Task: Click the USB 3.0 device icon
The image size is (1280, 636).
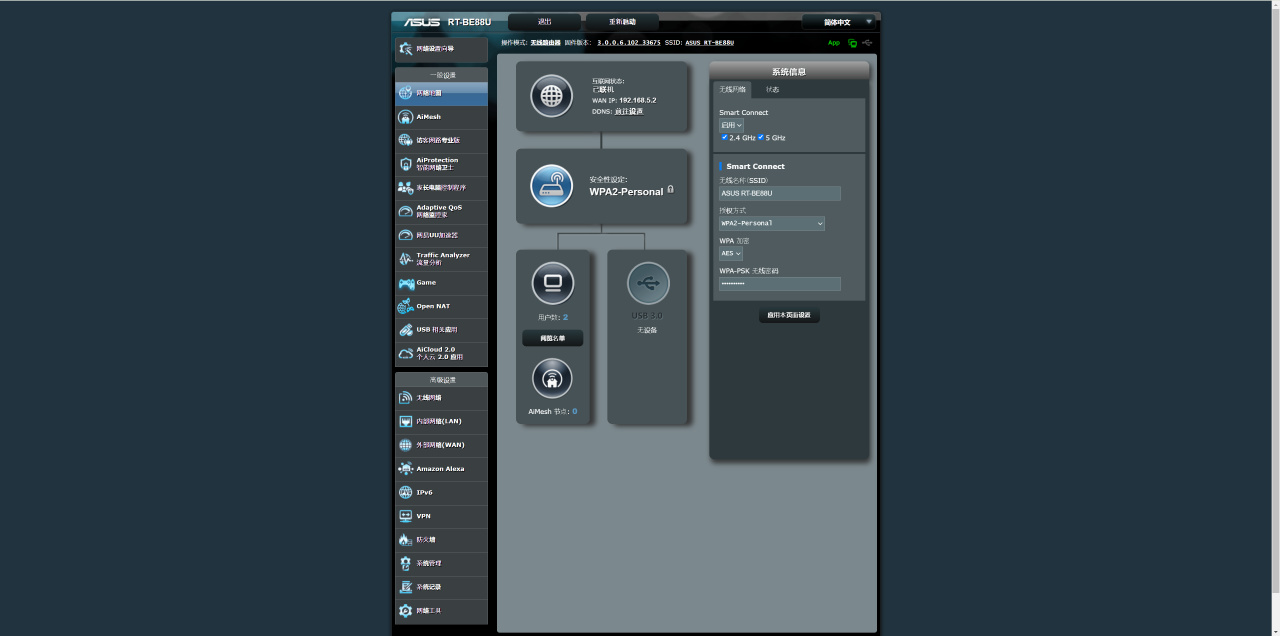Action: (648, 284)
